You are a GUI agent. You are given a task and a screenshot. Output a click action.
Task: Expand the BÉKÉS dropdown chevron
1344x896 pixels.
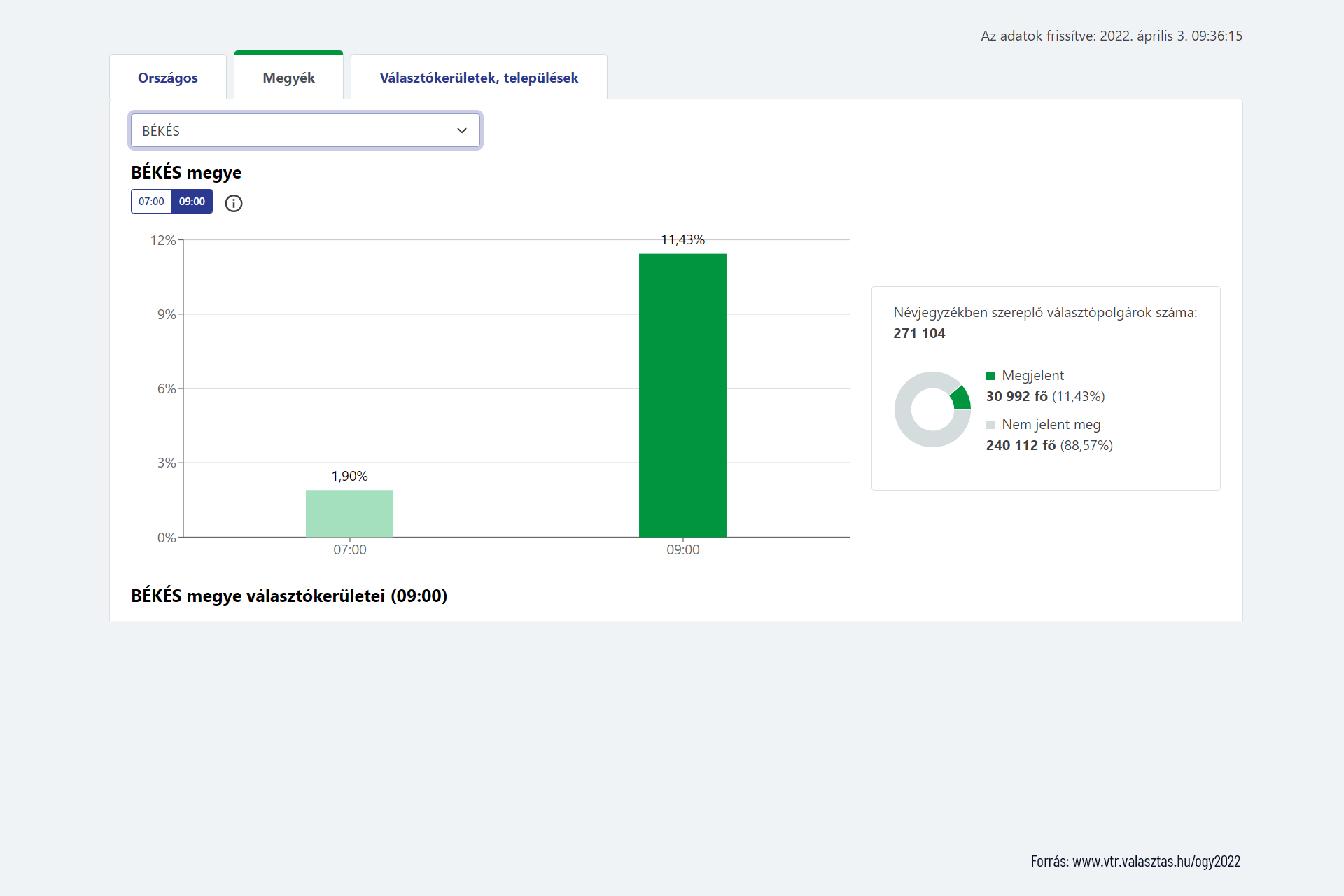pyautogui.click(x=461, y=131)
